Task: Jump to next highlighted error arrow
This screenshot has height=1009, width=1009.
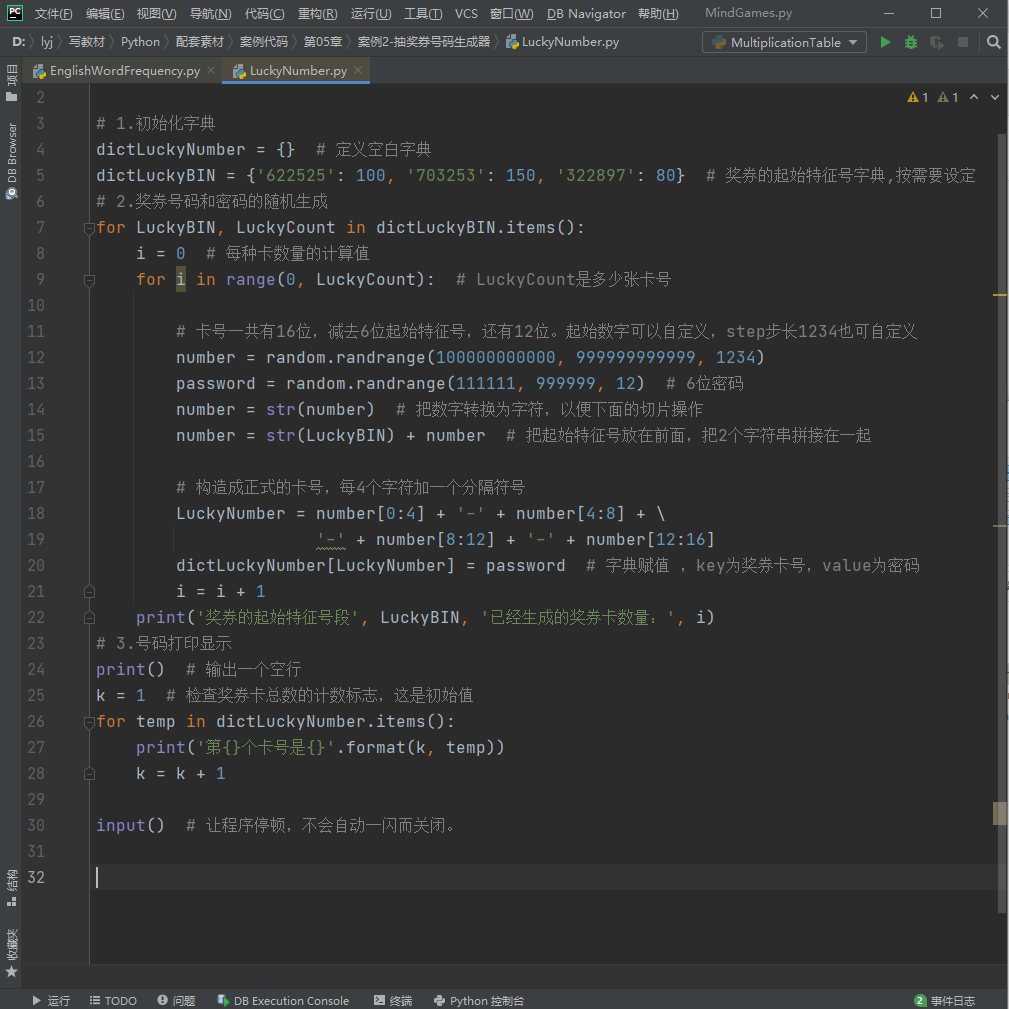Action: 996,97
